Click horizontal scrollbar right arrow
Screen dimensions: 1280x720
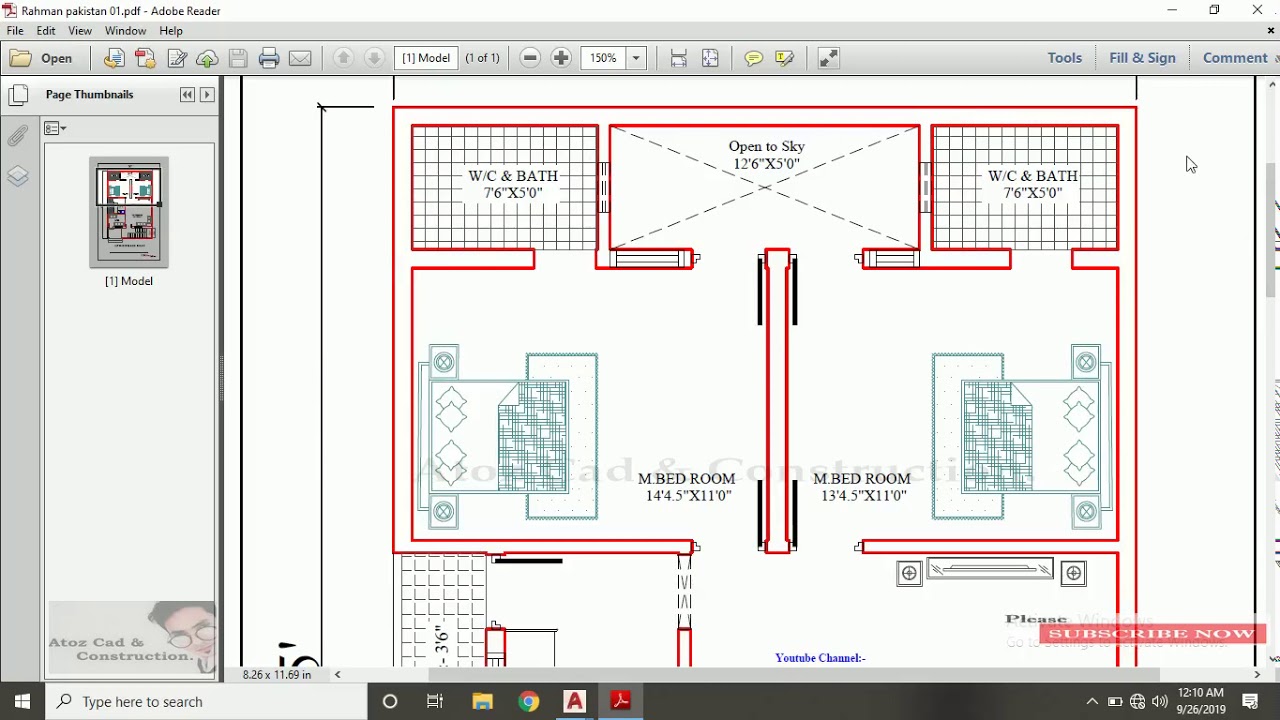click(x=1257, y=674)
